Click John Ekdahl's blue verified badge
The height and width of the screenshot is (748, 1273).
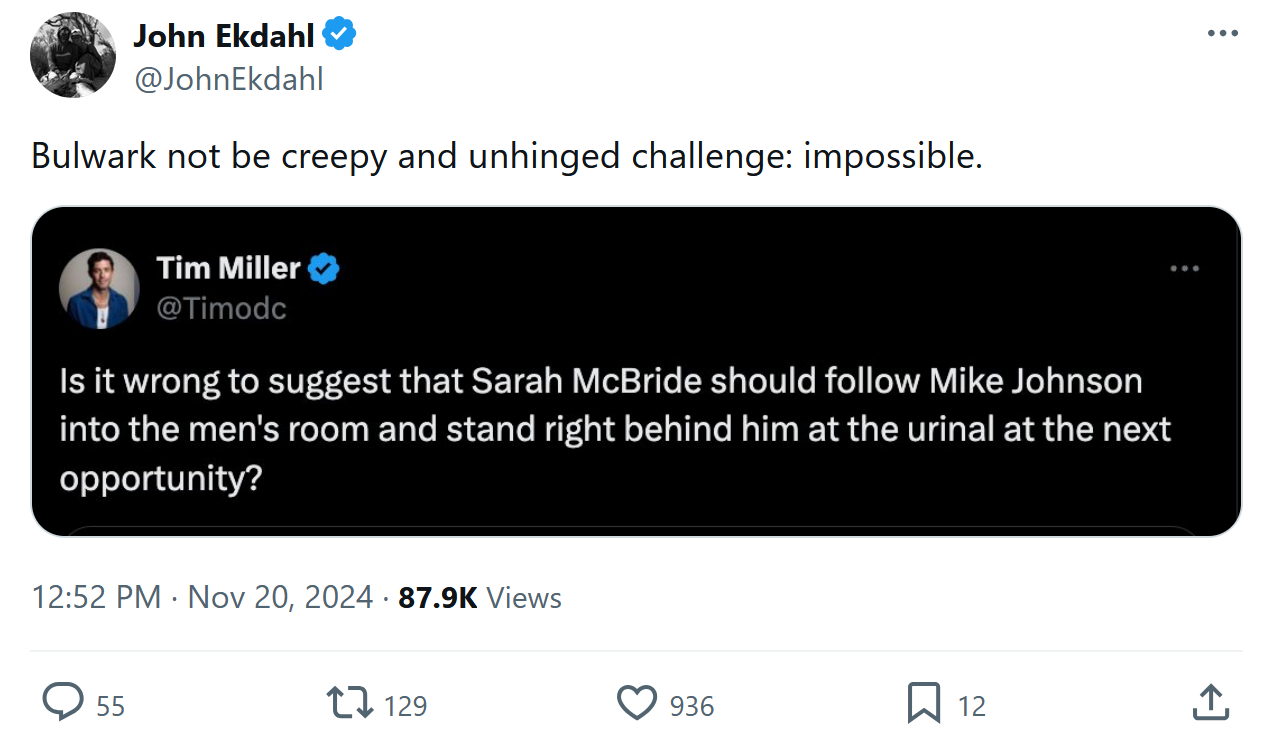[341, 36]
